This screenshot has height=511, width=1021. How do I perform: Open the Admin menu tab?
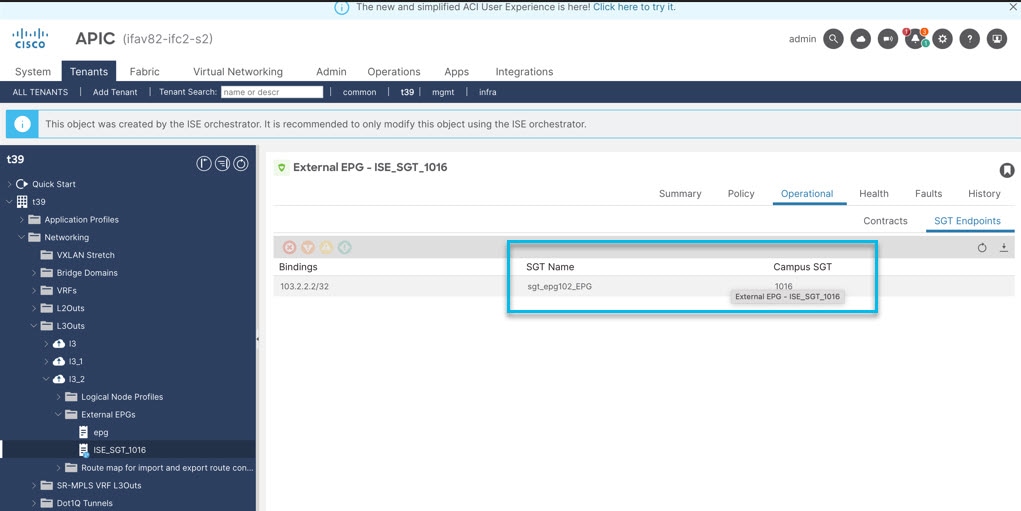(x=331, y=72)
